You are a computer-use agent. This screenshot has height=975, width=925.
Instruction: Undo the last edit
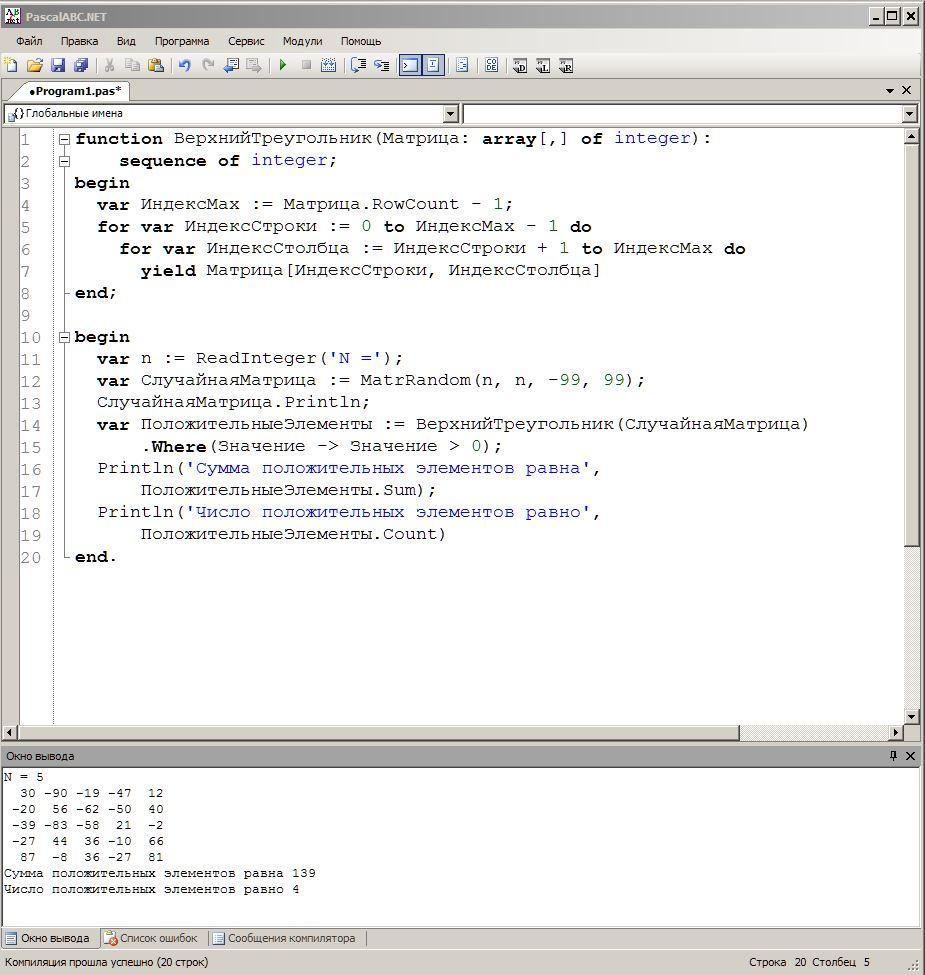pyautogui.click(x=185, y=65)
